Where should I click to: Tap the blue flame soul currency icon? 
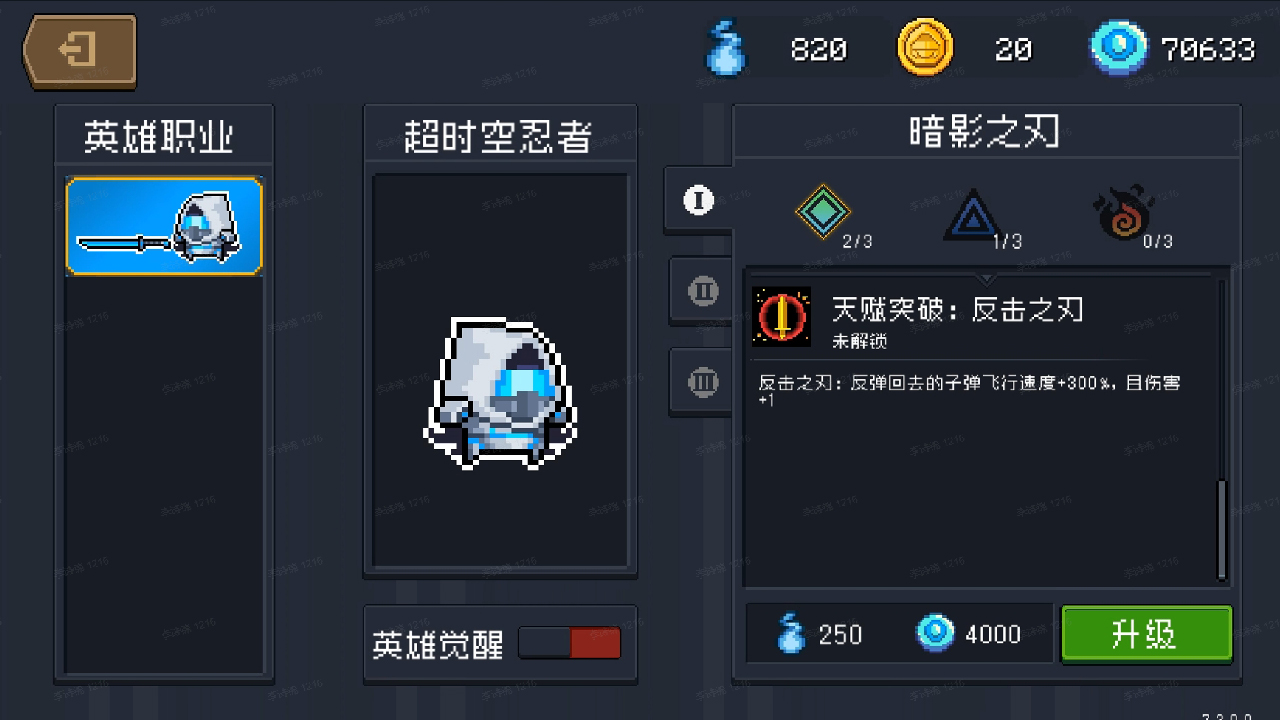click(x=724, y=47)
